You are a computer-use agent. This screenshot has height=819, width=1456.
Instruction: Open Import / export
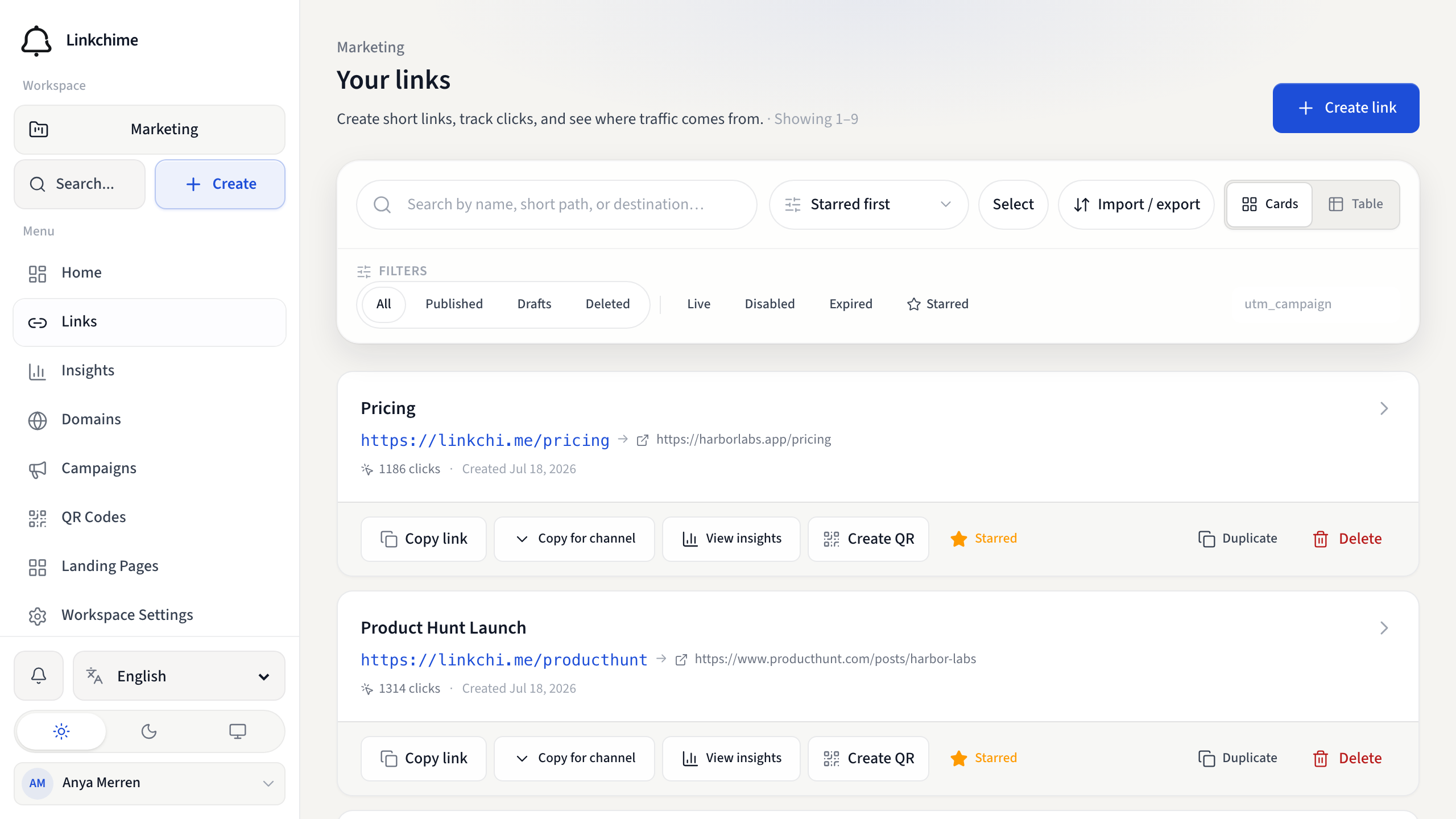tap(1136, 205)
